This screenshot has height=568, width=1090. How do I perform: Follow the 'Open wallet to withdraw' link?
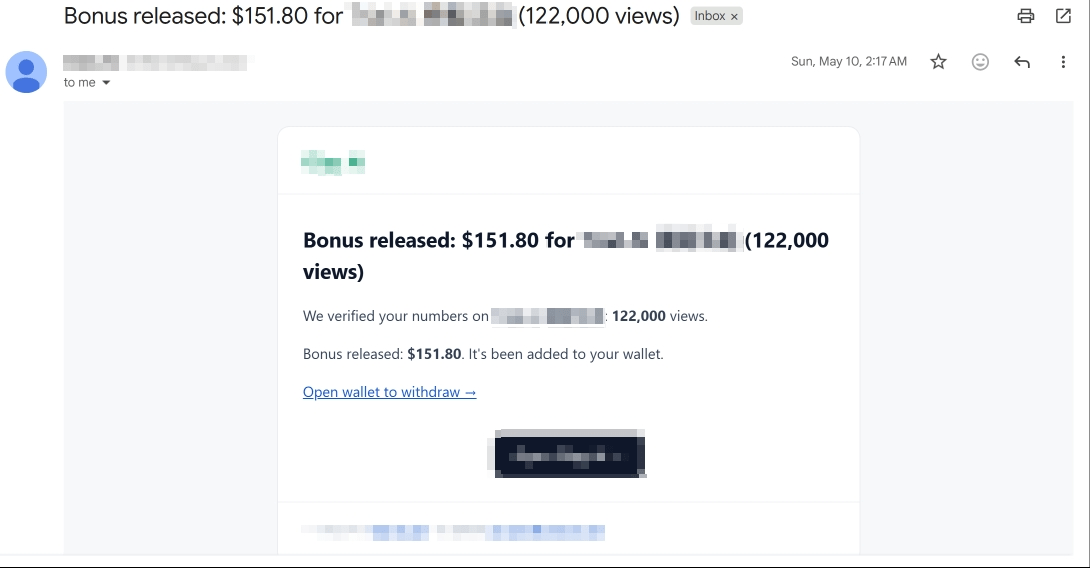(389, 392)
